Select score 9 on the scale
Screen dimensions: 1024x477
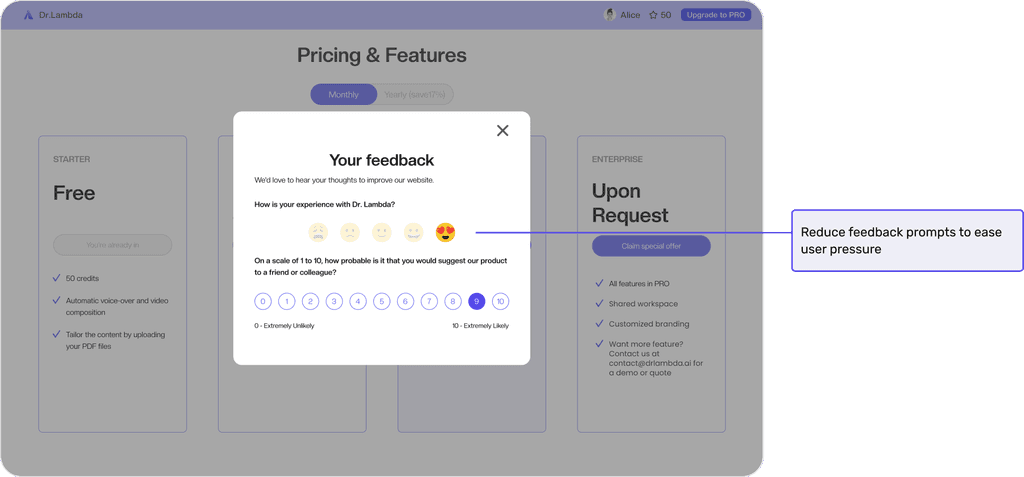click(x=477, y=301)
